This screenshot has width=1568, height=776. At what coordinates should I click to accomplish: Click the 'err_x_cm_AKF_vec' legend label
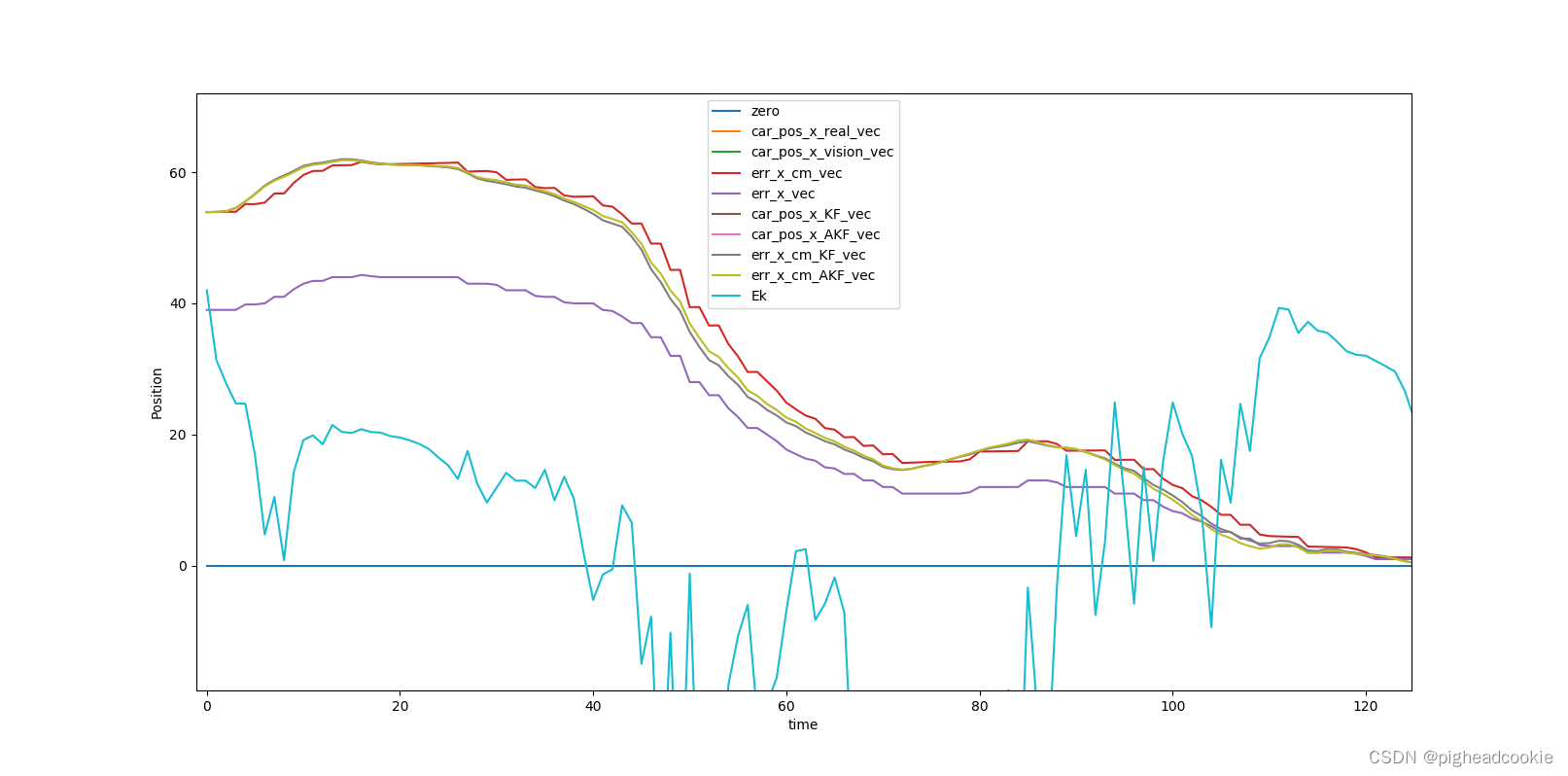tap(814, 275)
